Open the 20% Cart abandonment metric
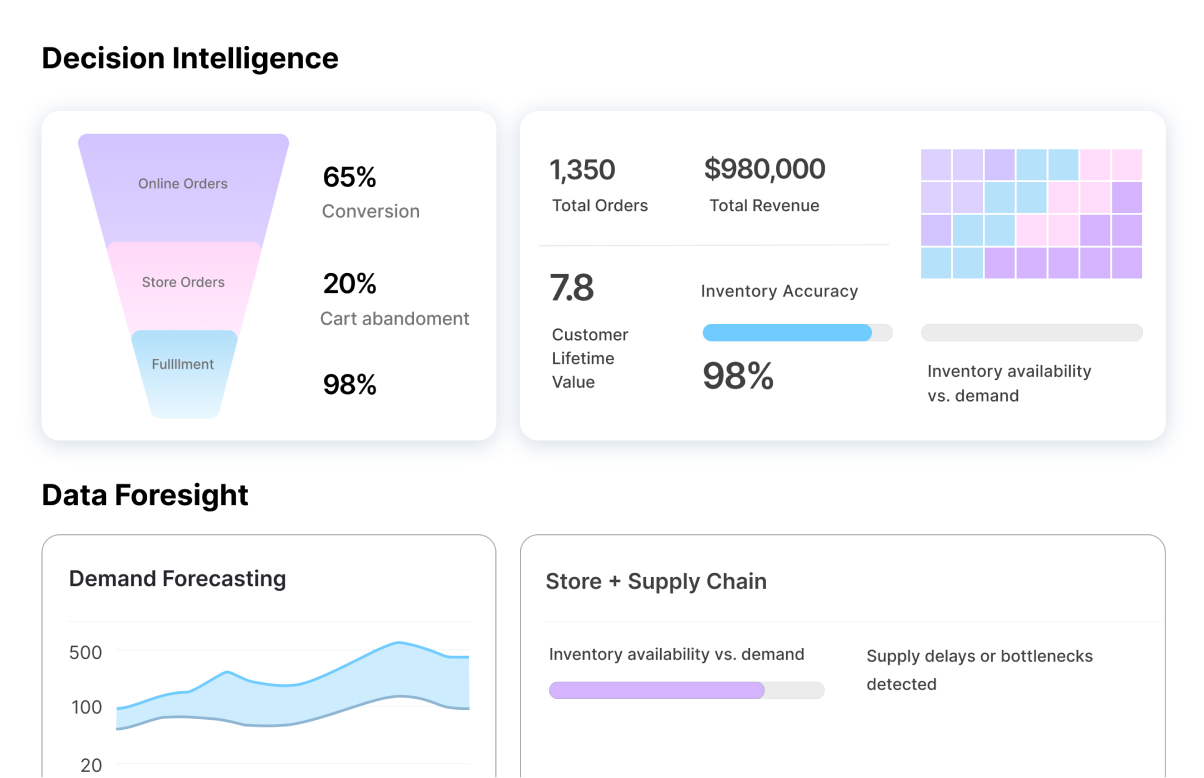This screenshot has height=778, width=1204. point(394,300)
